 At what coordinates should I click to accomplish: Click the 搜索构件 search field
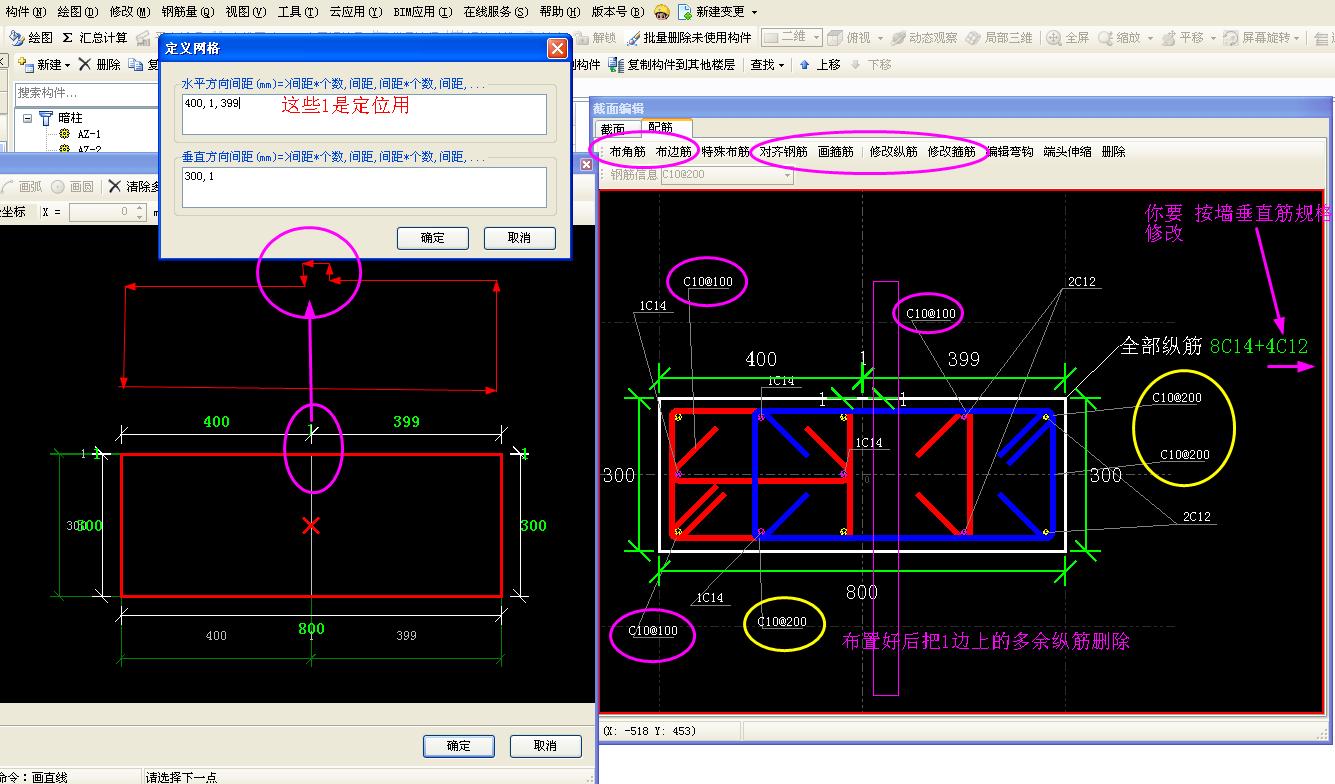click(x=87, y=93)
